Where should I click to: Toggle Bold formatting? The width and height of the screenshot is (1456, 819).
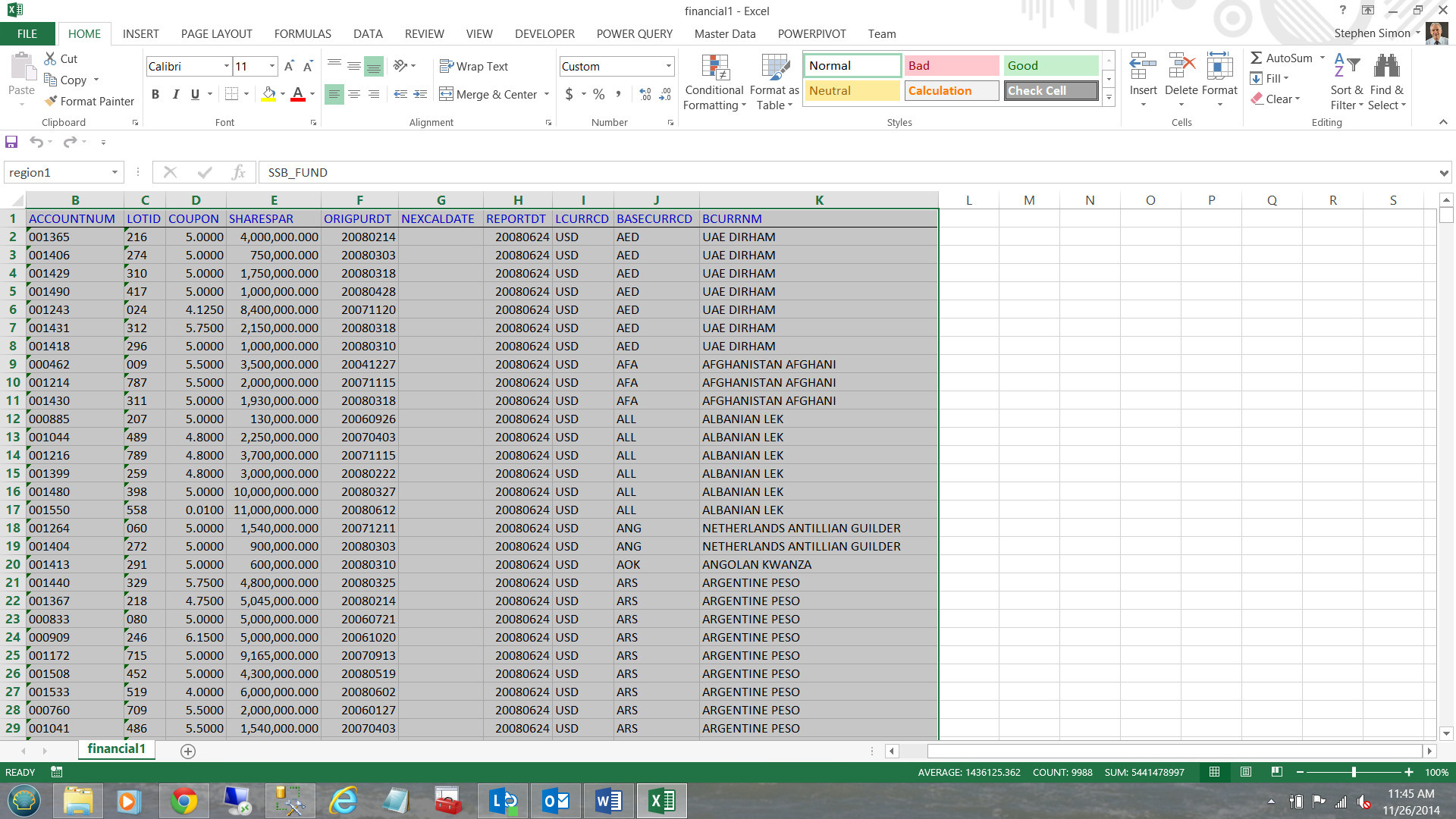point(155,94)
